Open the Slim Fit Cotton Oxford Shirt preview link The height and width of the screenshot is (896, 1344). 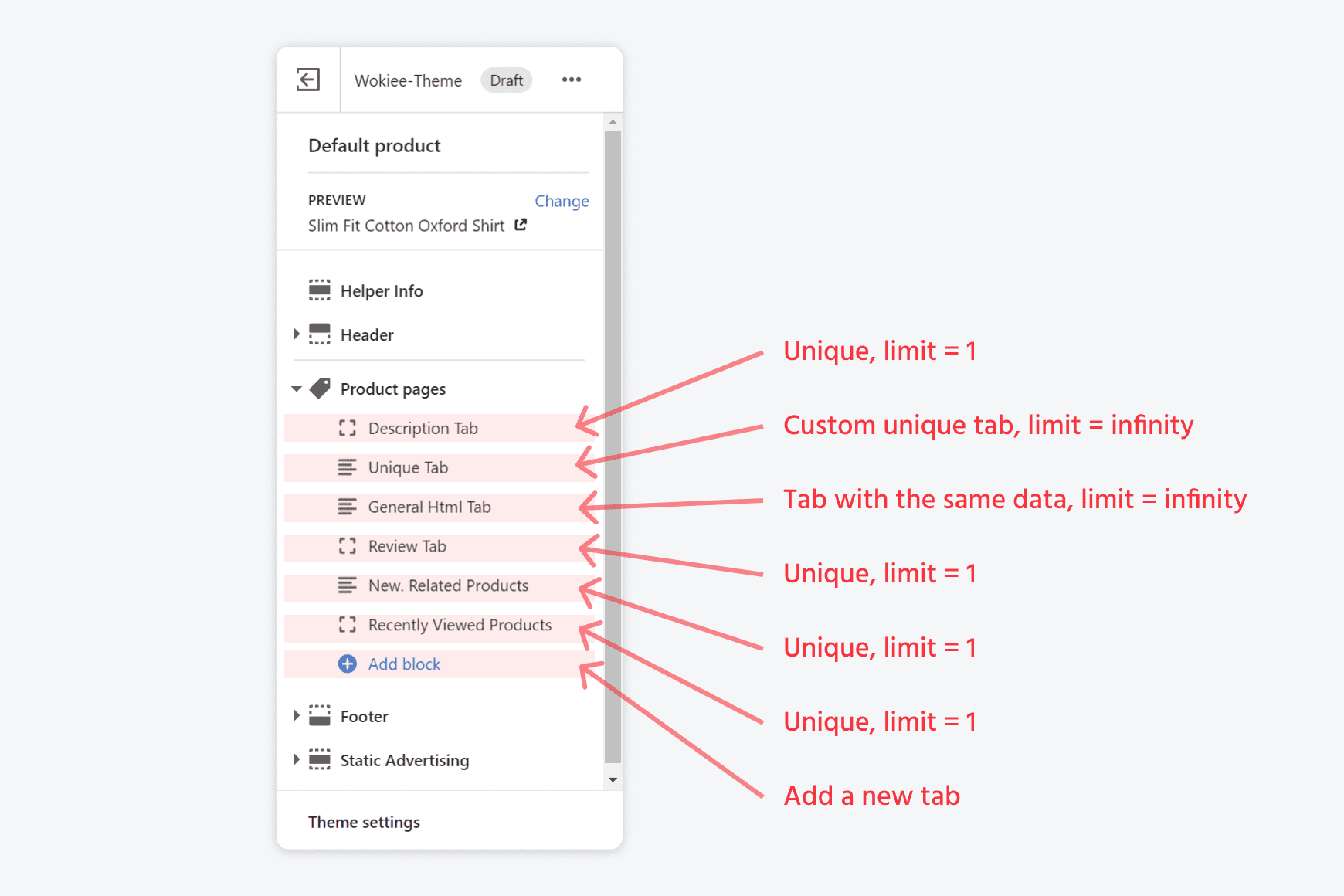tap(521, 225)
